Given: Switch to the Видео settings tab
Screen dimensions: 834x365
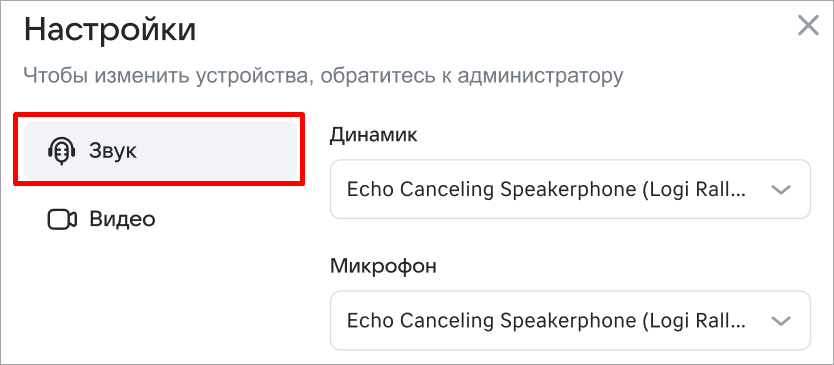Looking at the screenshot, I should coord(160,219).
